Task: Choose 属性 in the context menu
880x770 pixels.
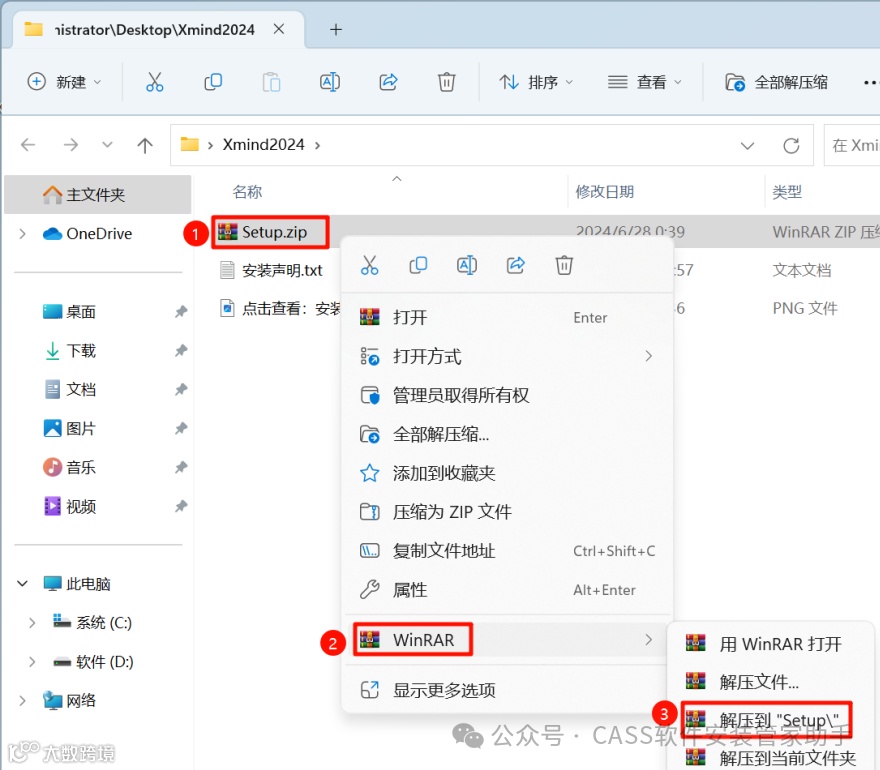Action: [507, 590]
